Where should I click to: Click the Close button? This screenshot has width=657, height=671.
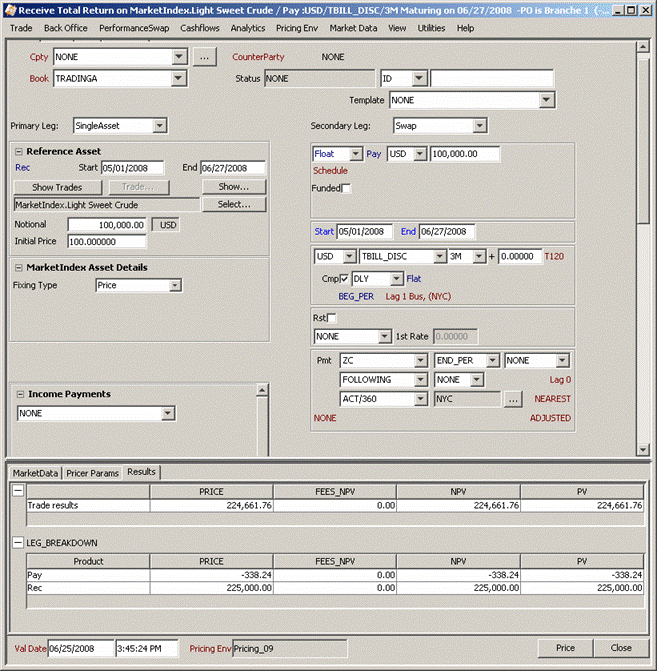[621, 648]
